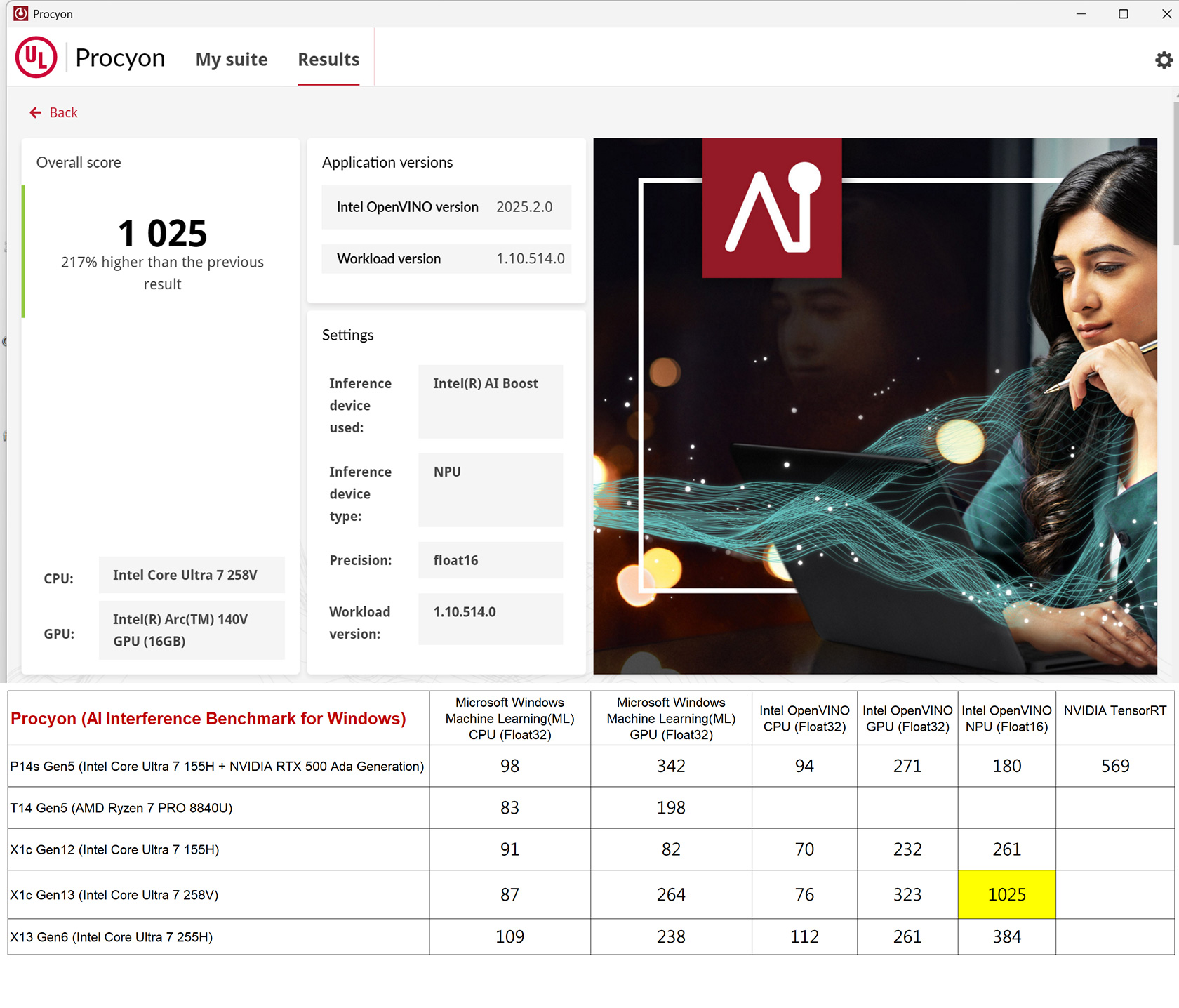Select the Intel(R) AI Boost device field
The height and width of the screenshot is (1008, 1179).
tap(490, 401)
